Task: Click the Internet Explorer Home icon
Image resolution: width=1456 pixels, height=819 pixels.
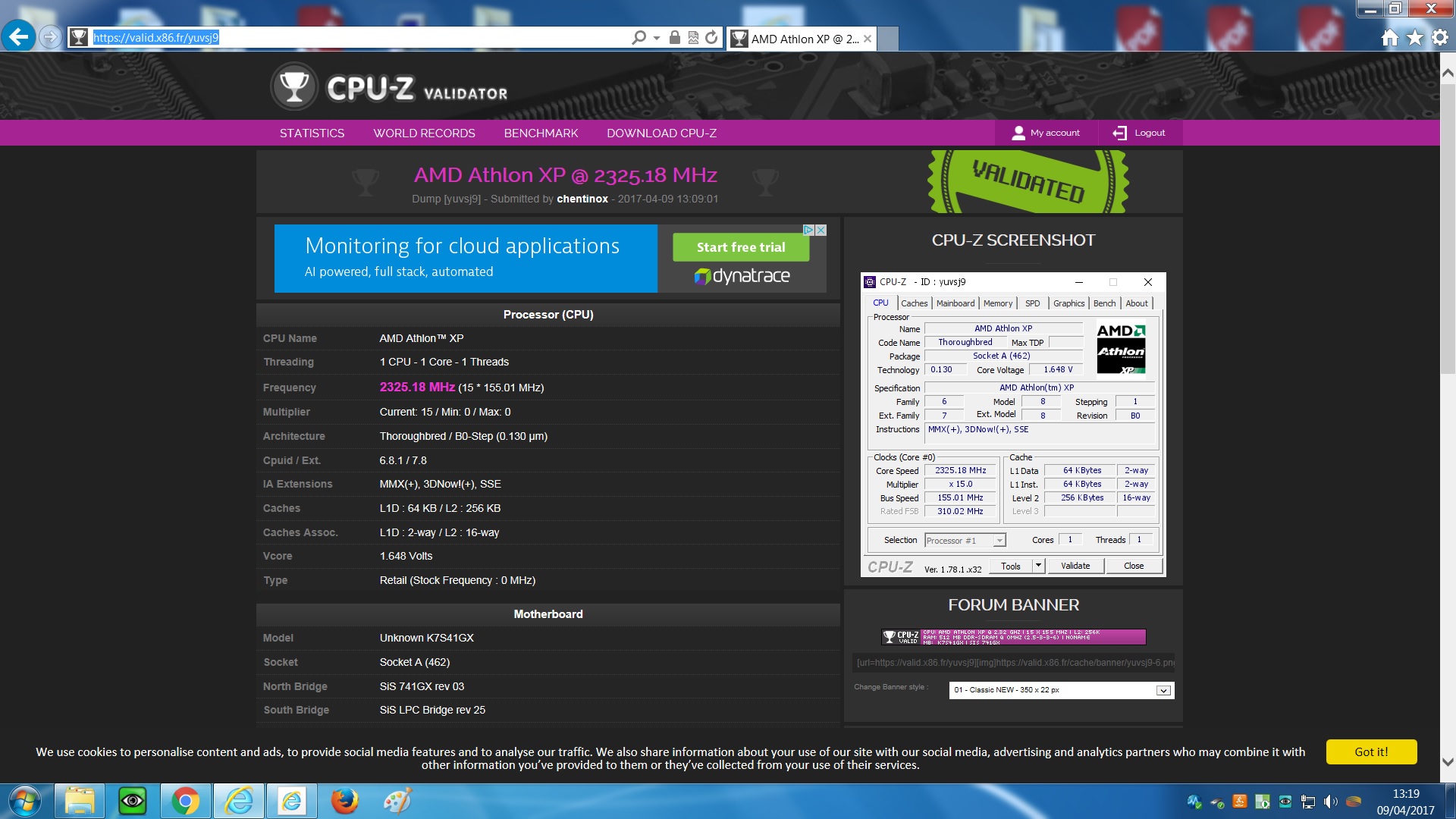Action: click(x=1389, y=37)
